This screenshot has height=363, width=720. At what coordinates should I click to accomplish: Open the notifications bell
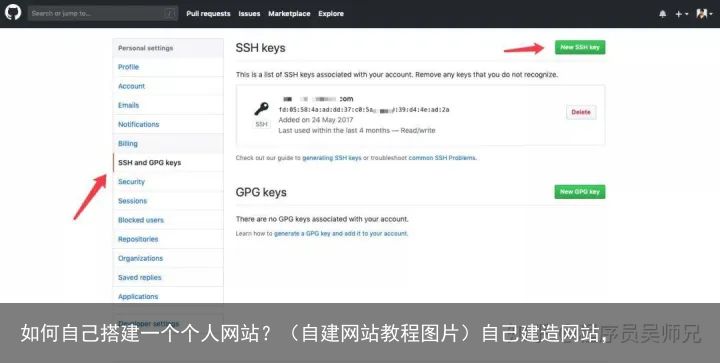click(x=663, y=14)
